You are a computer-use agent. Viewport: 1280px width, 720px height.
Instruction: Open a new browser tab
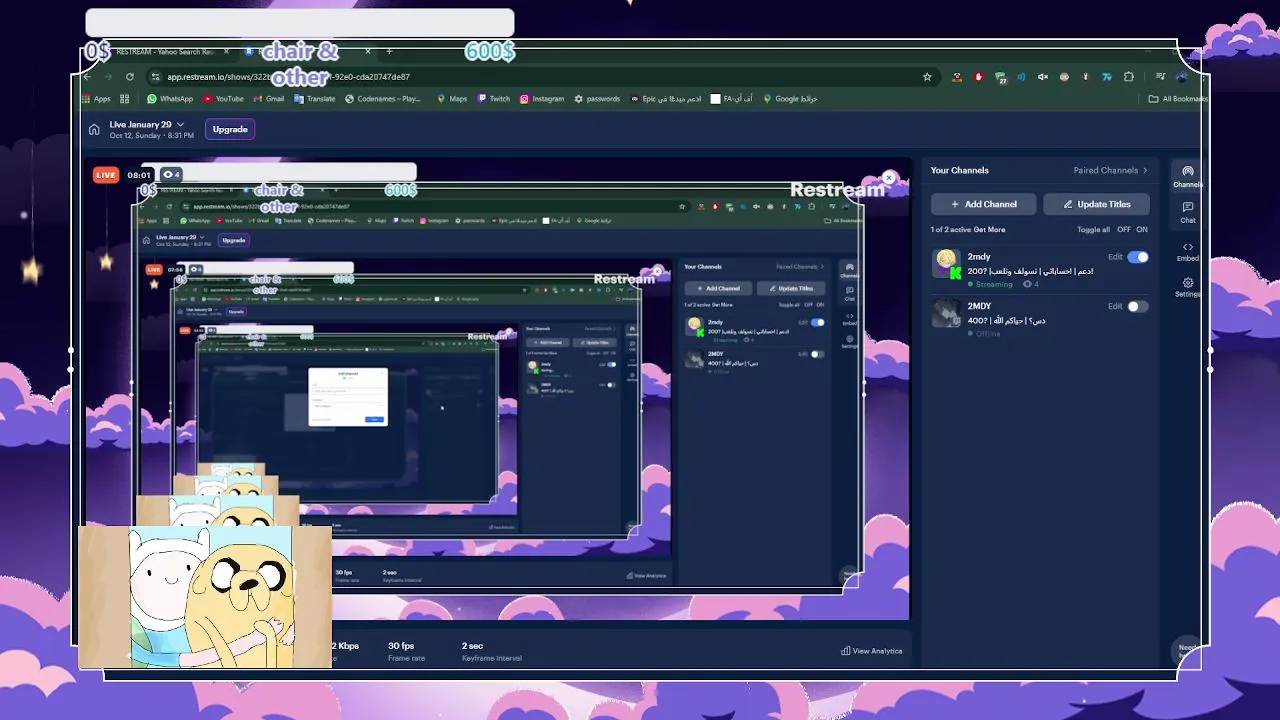pos(389,51)
